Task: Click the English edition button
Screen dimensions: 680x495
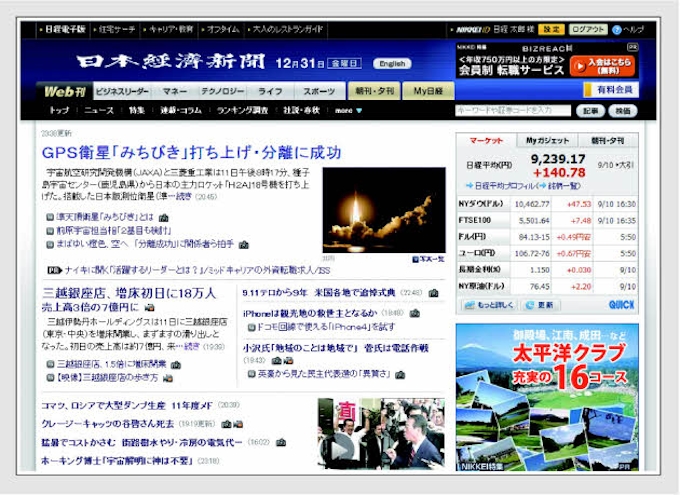Action: (392, 63)
